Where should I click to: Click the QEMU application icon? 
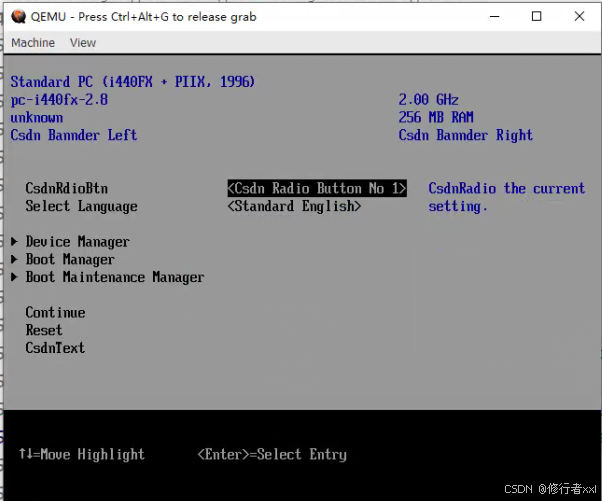tap(18, 17)
